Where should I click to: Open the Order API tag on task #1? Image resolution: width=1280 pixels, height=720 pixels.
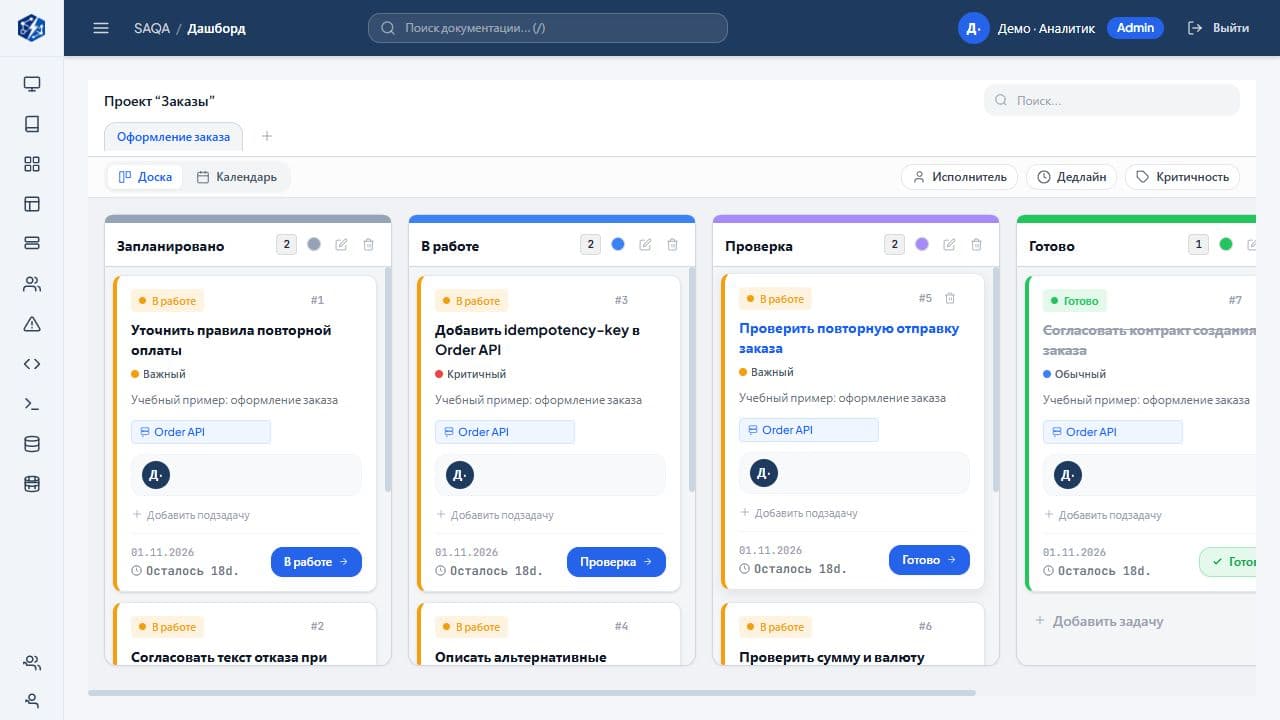201,432
